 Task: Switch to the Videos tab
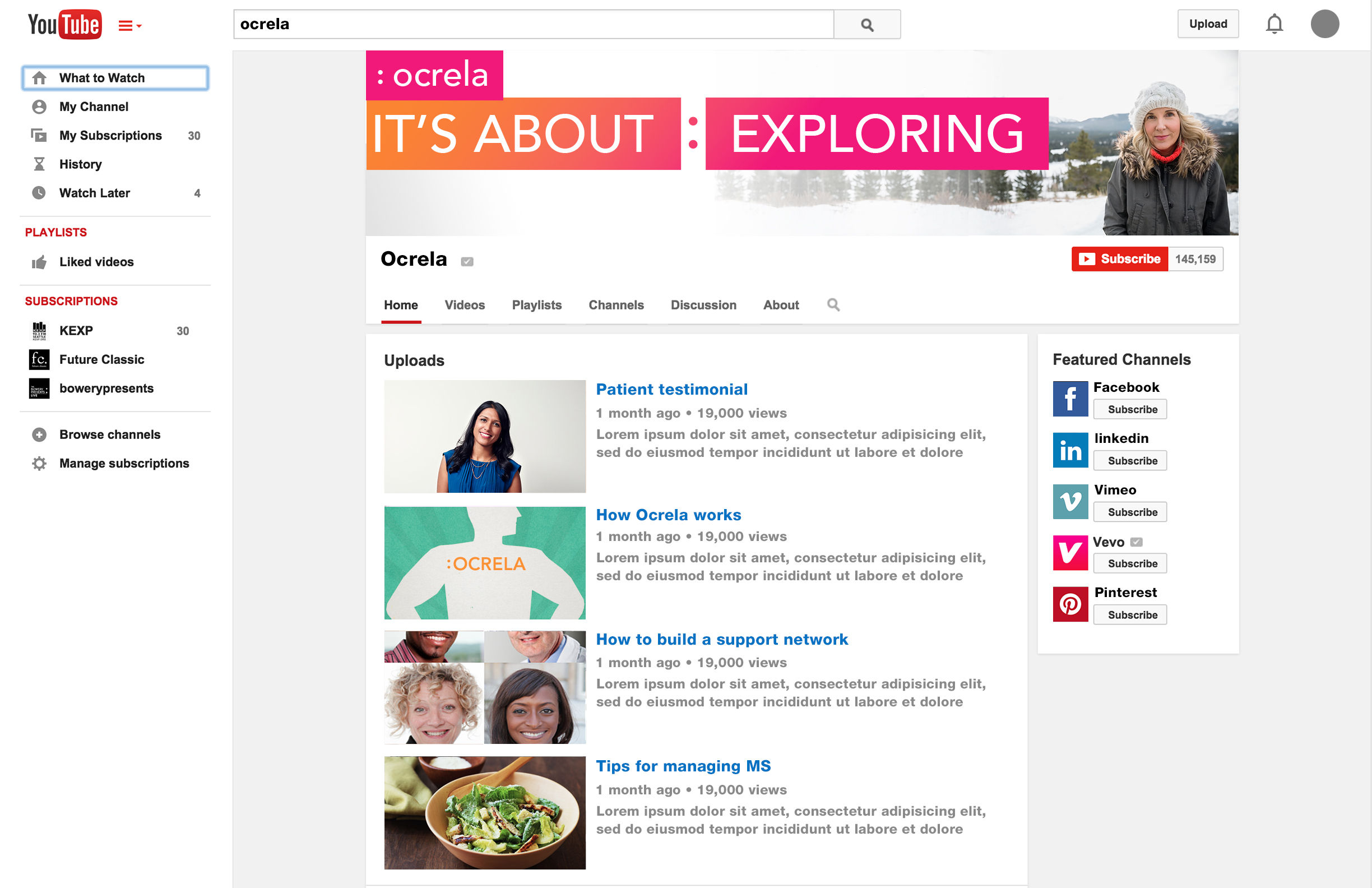(x=465, y=306)
